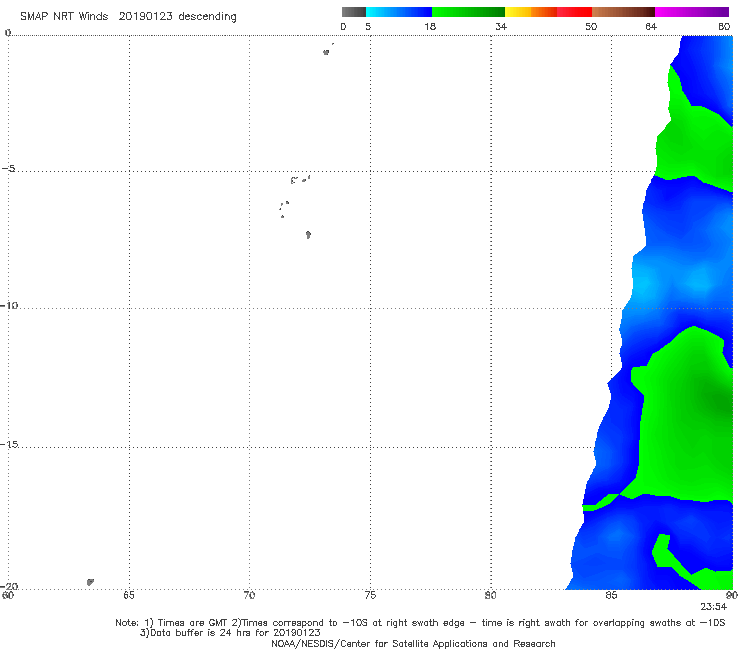Click the island near 72E, 7S
This screenshot has height=650, width=740.
[x=308, y=234]
